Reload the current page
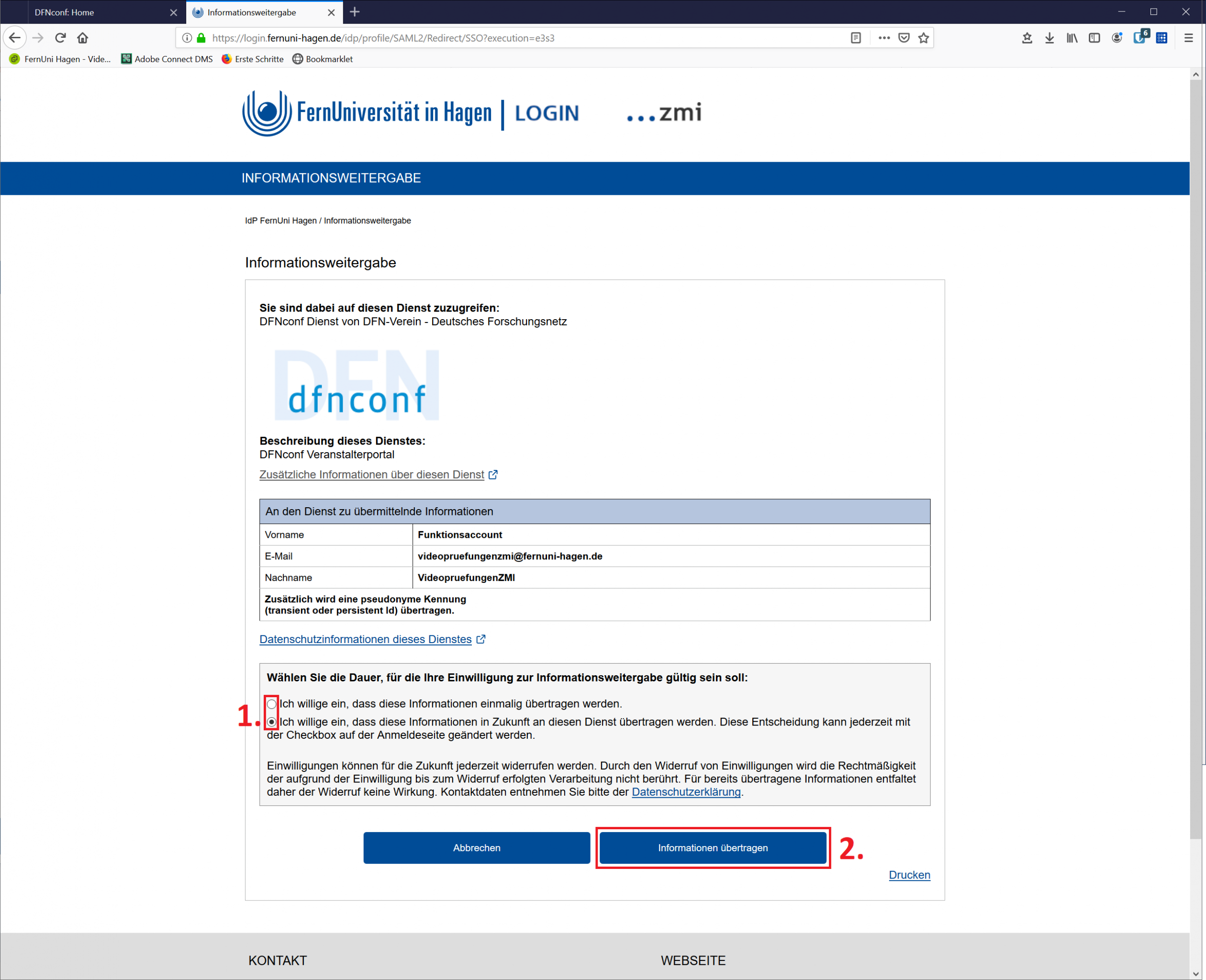This screenshot has width=1206, height=980. [x=60, y=38]
